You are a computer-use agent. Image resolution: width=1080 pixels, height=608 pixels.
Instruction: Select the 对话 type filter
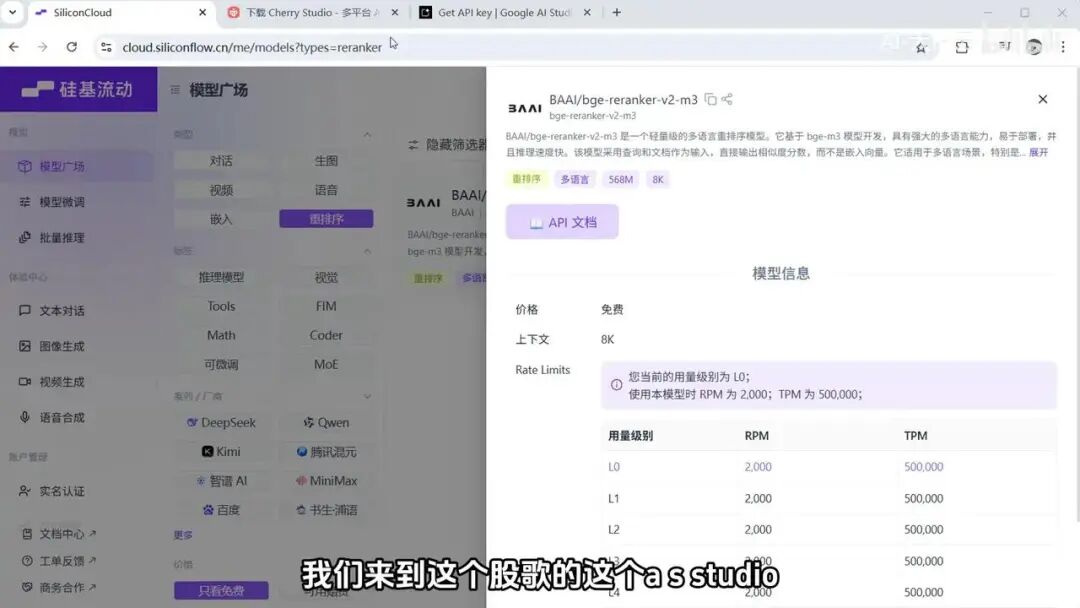coord(221,160)
